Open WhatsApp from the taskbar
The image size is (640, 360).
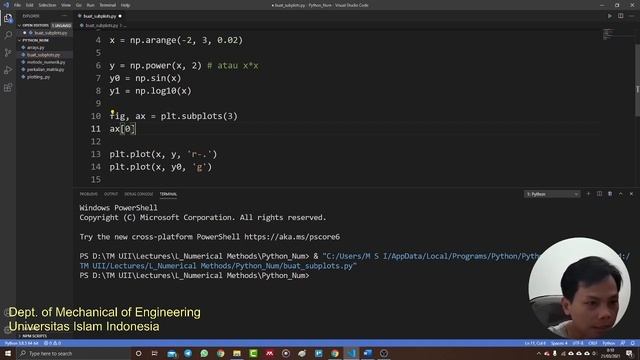(x=204, y=353)
